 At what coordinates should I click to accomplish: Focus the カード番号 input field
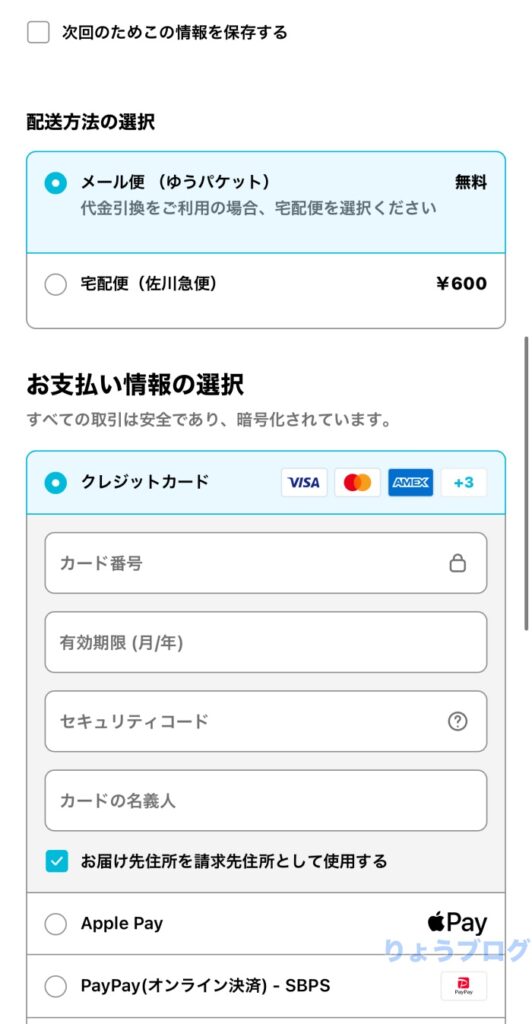(x=266, y=563)
